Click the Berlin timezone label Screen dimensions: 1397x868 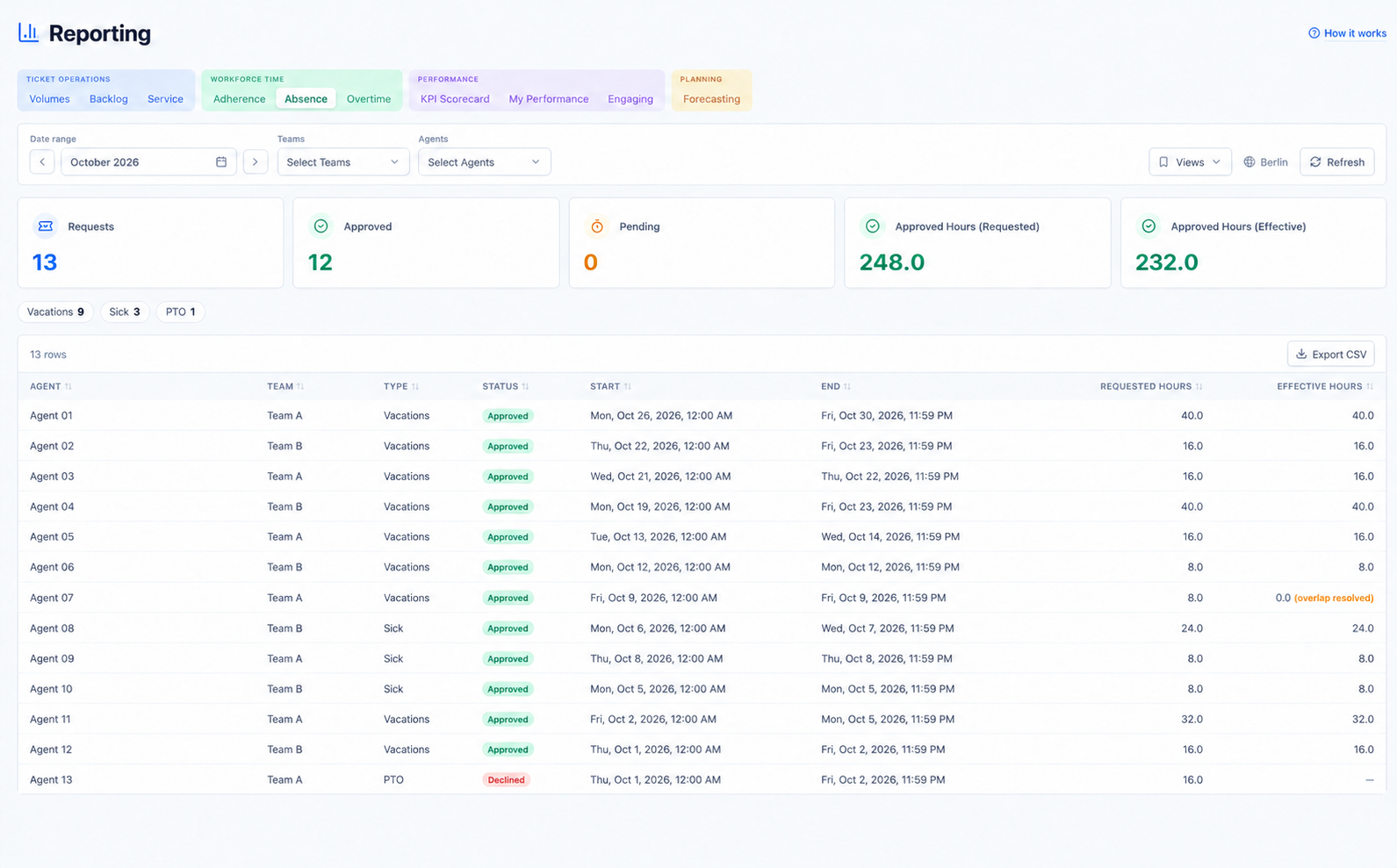click(1274, 162)
